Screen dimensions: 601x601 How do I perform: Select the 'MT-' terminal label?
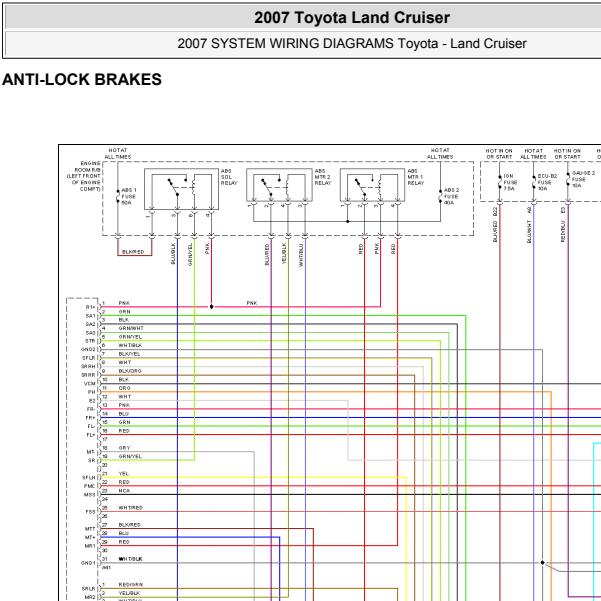(x=91, y=452)
